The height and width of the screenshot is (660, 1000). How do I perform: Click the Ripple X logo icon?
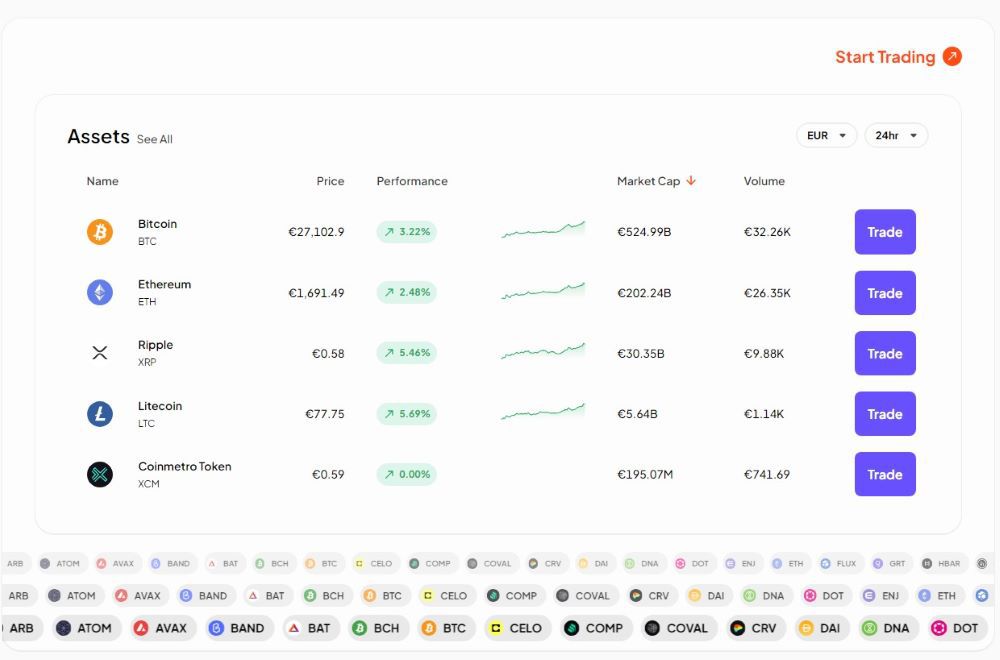click(x=99, y=353)
